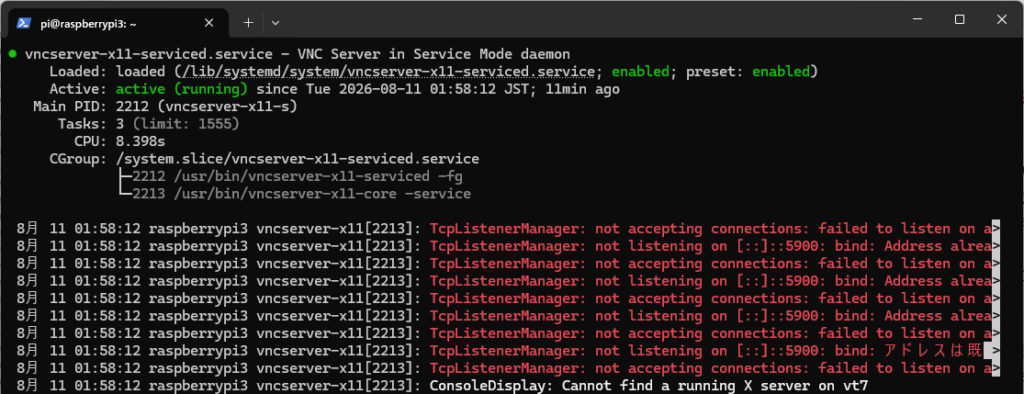Select the 2213 vncserver-x11-core -service tree entry
This screenshot has width=1024, height=394.
click(301, 194)
